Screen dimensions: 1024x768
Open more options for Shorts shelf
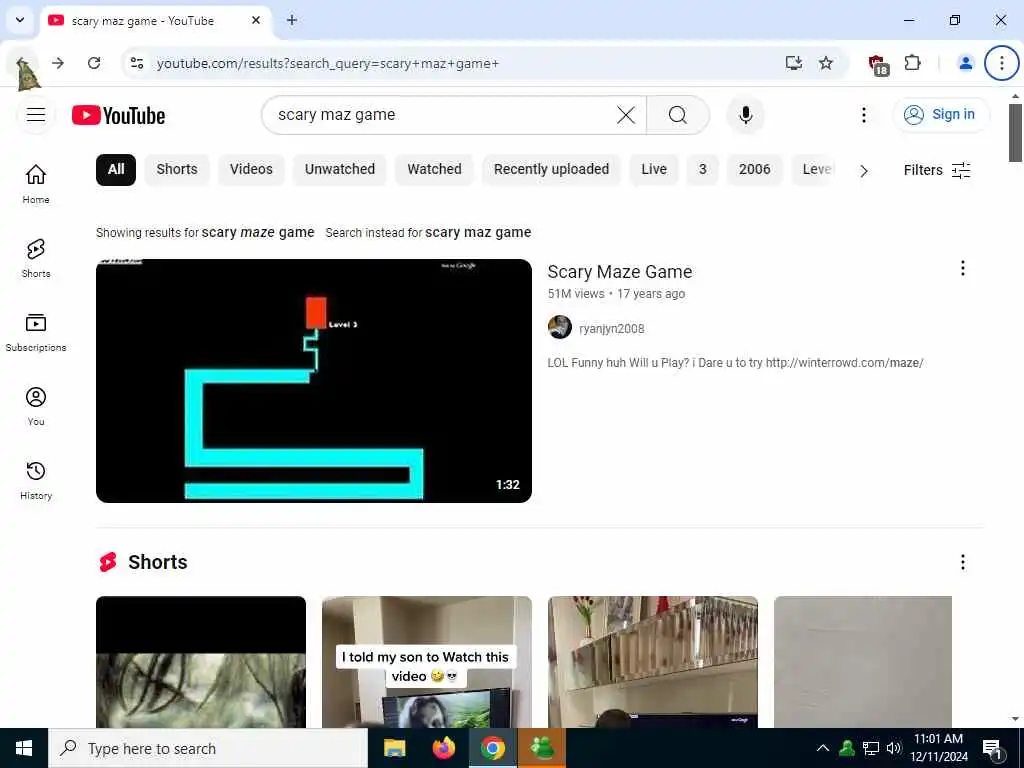(x=963, y=562)
